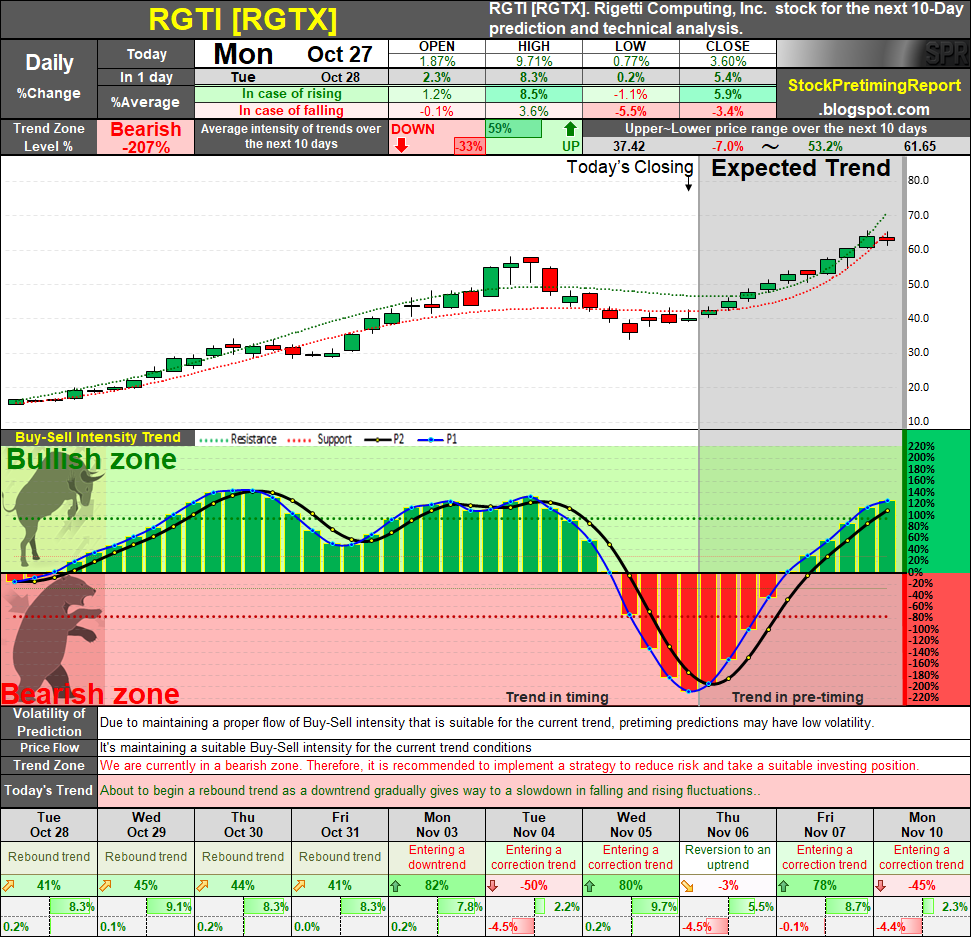Click the tilde symbol in price range row

click(770, 147)
